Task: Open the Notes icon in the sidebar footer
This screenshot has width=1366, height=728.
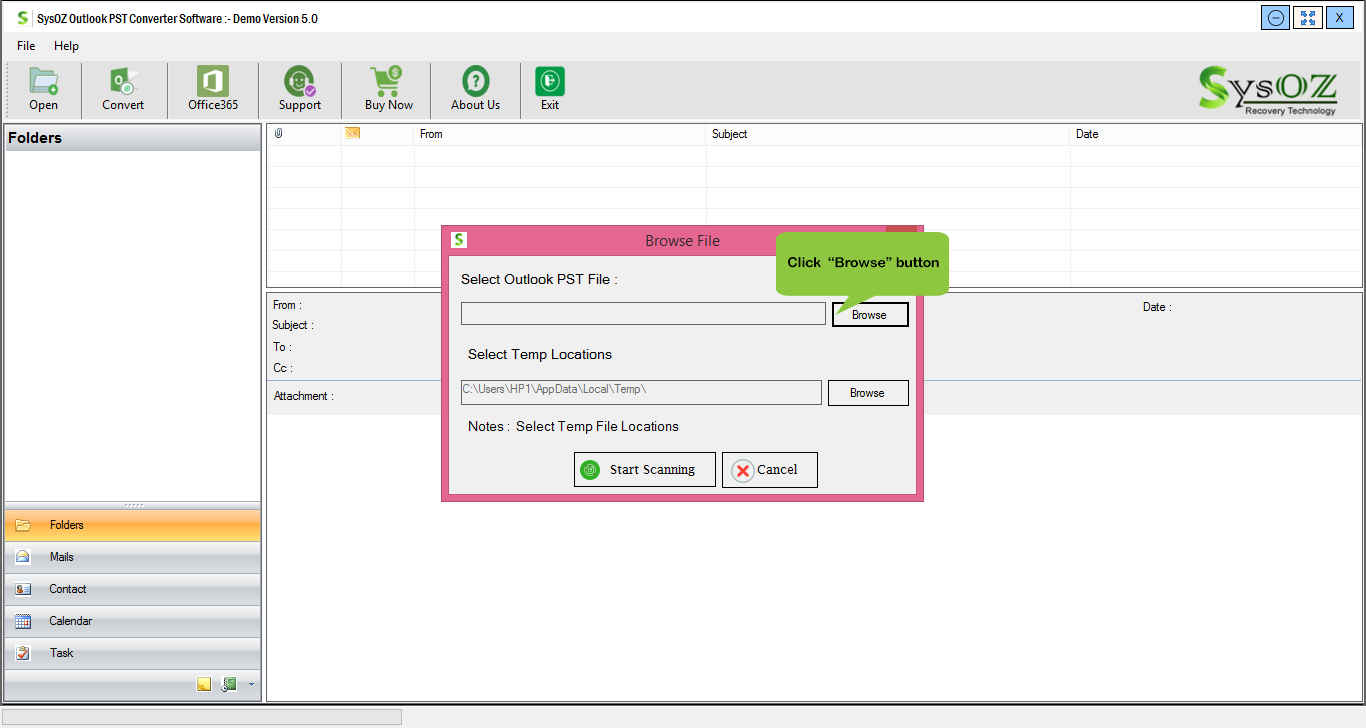Action: (204, 684)
